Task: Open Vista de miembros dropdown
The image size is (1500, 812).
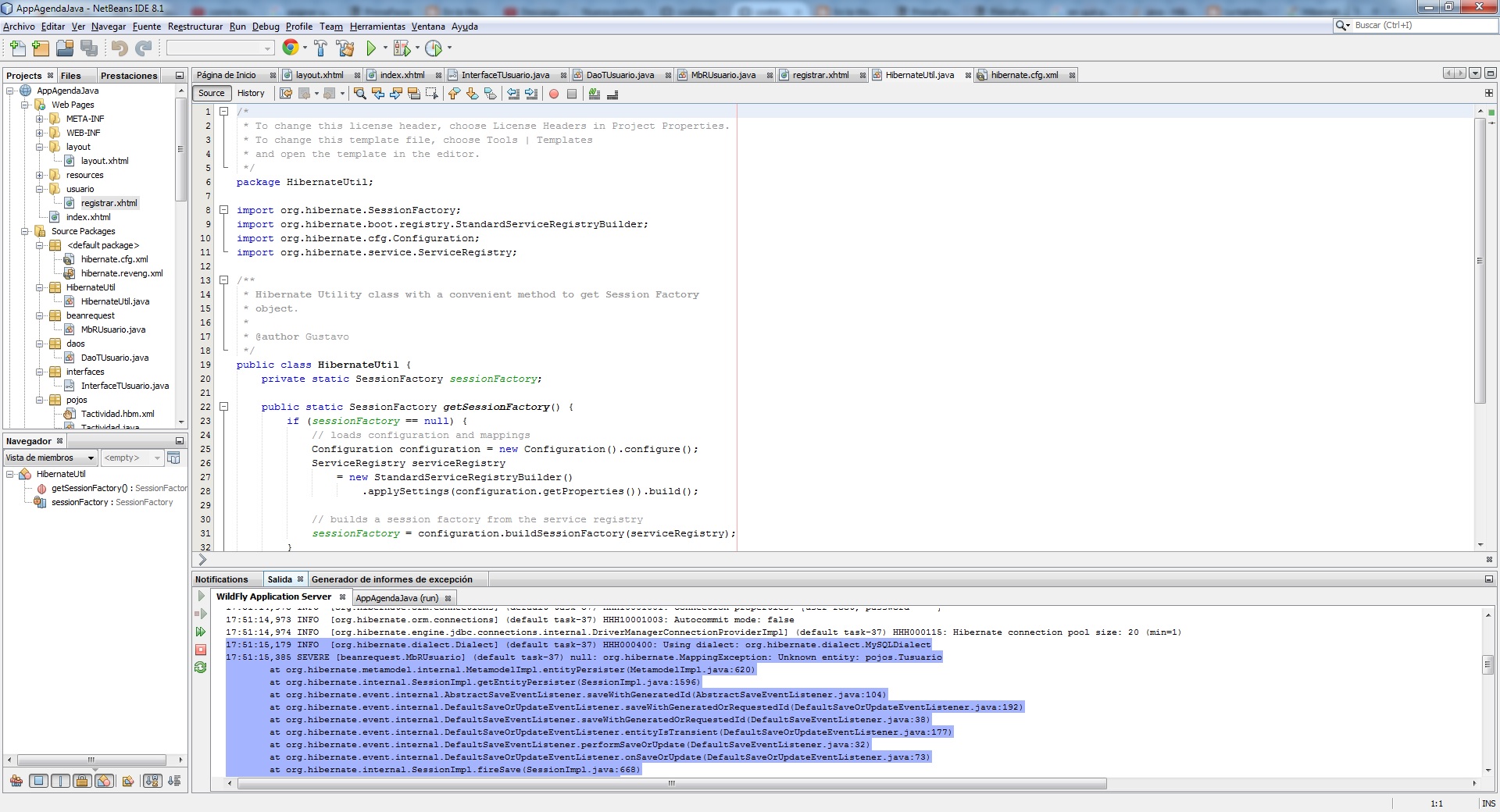Action: [50, 458]
